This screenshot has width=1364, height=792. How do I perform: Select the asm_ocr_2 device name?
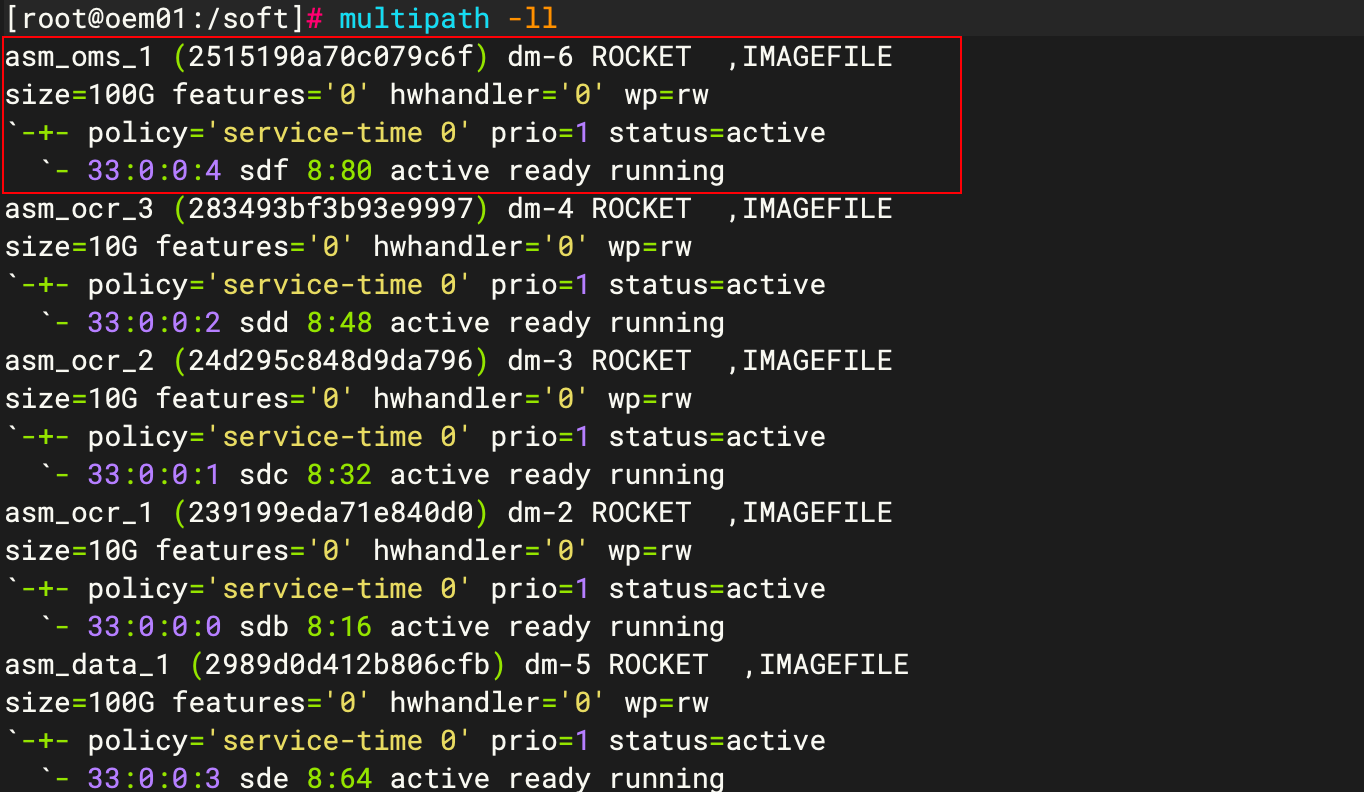(x=80, y=361)
